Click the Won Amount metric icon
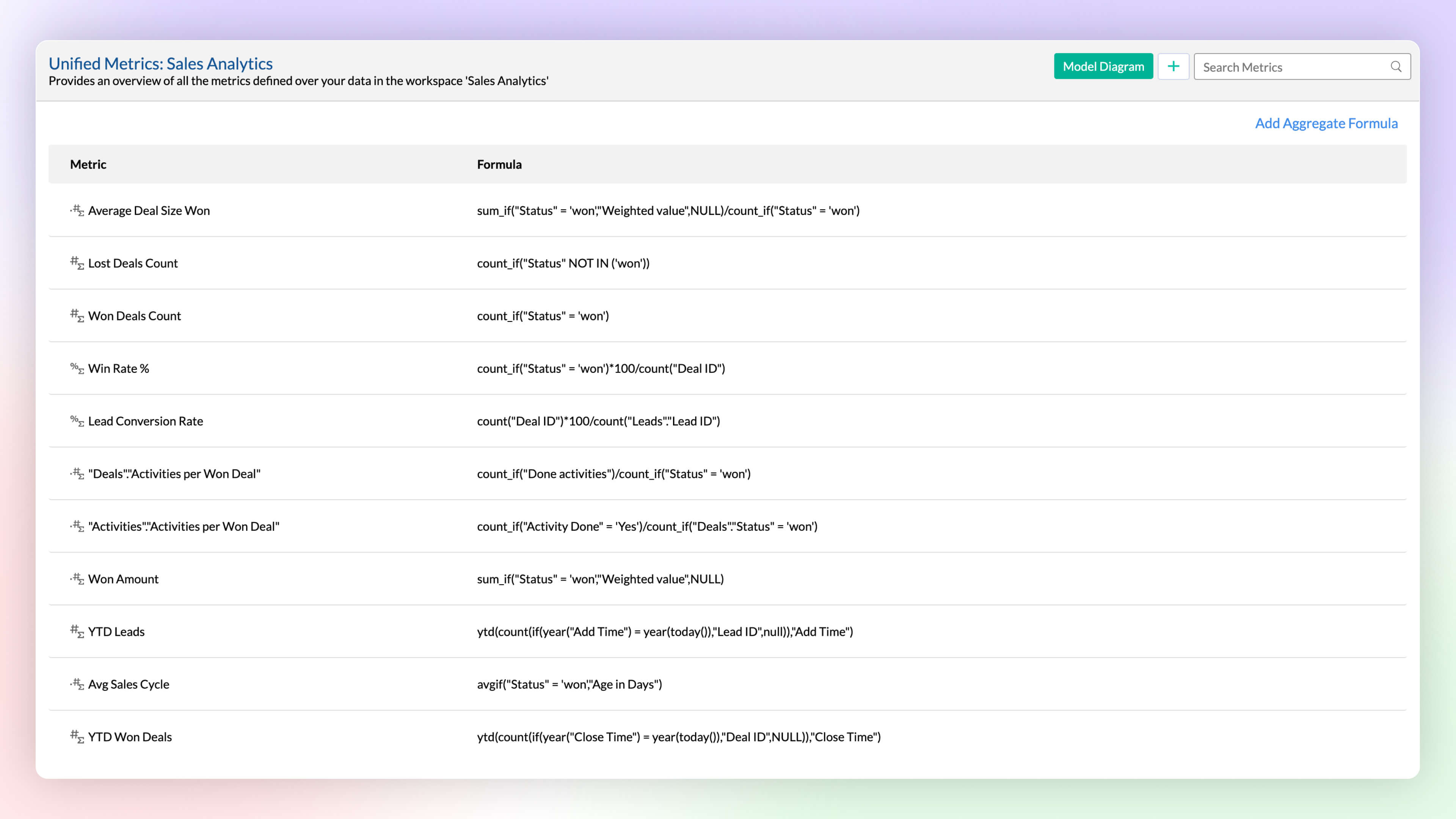The width and height of the screenshot is (1456, 819). point(77,579)
